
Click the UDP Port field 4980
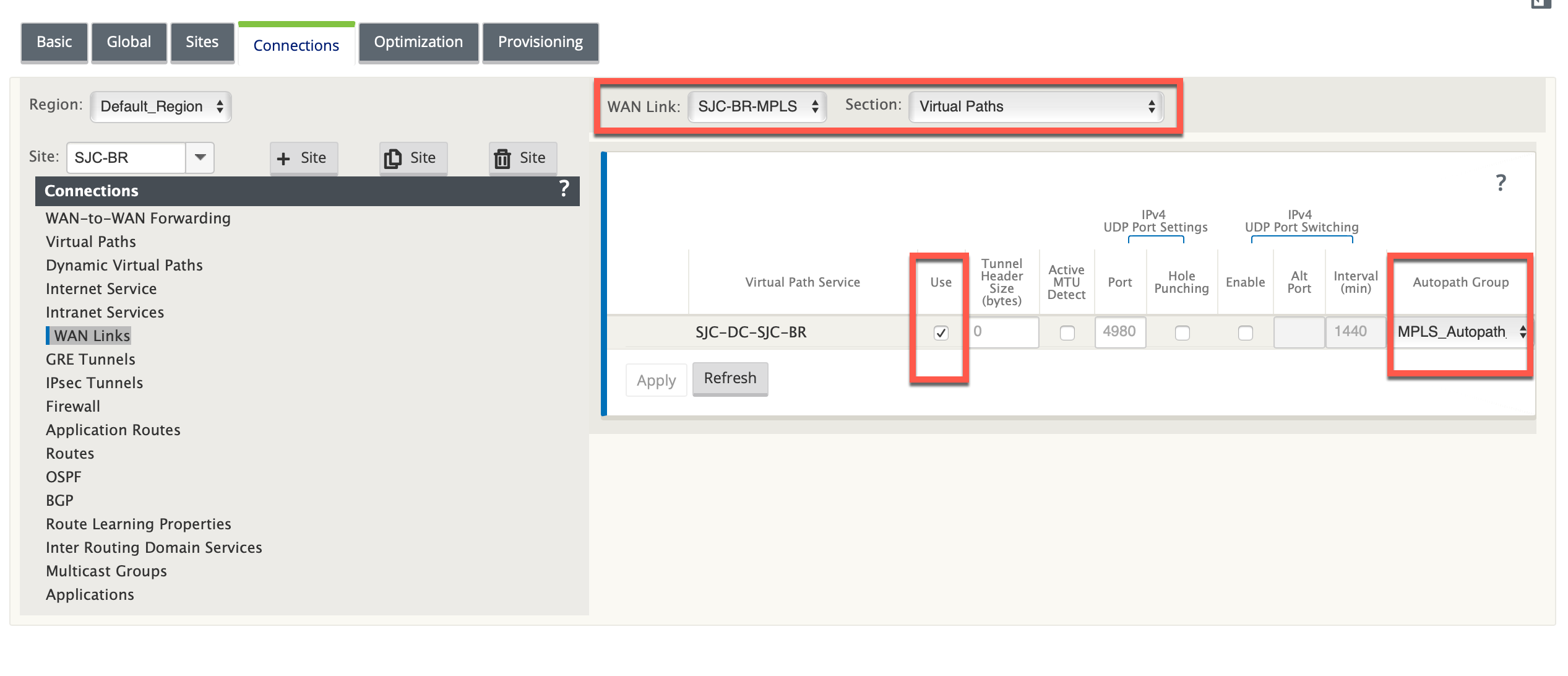point(1120,332)
